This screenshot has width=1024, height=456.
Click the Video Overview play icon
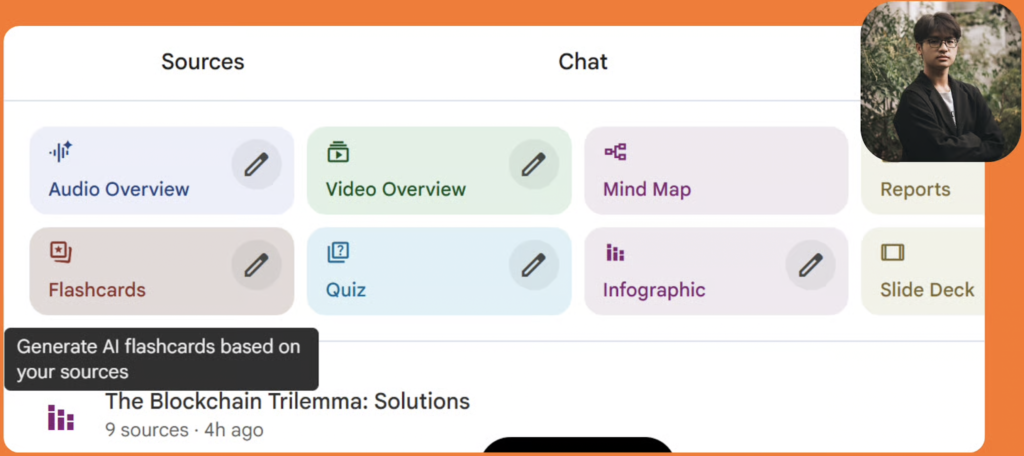click(338, 152)
